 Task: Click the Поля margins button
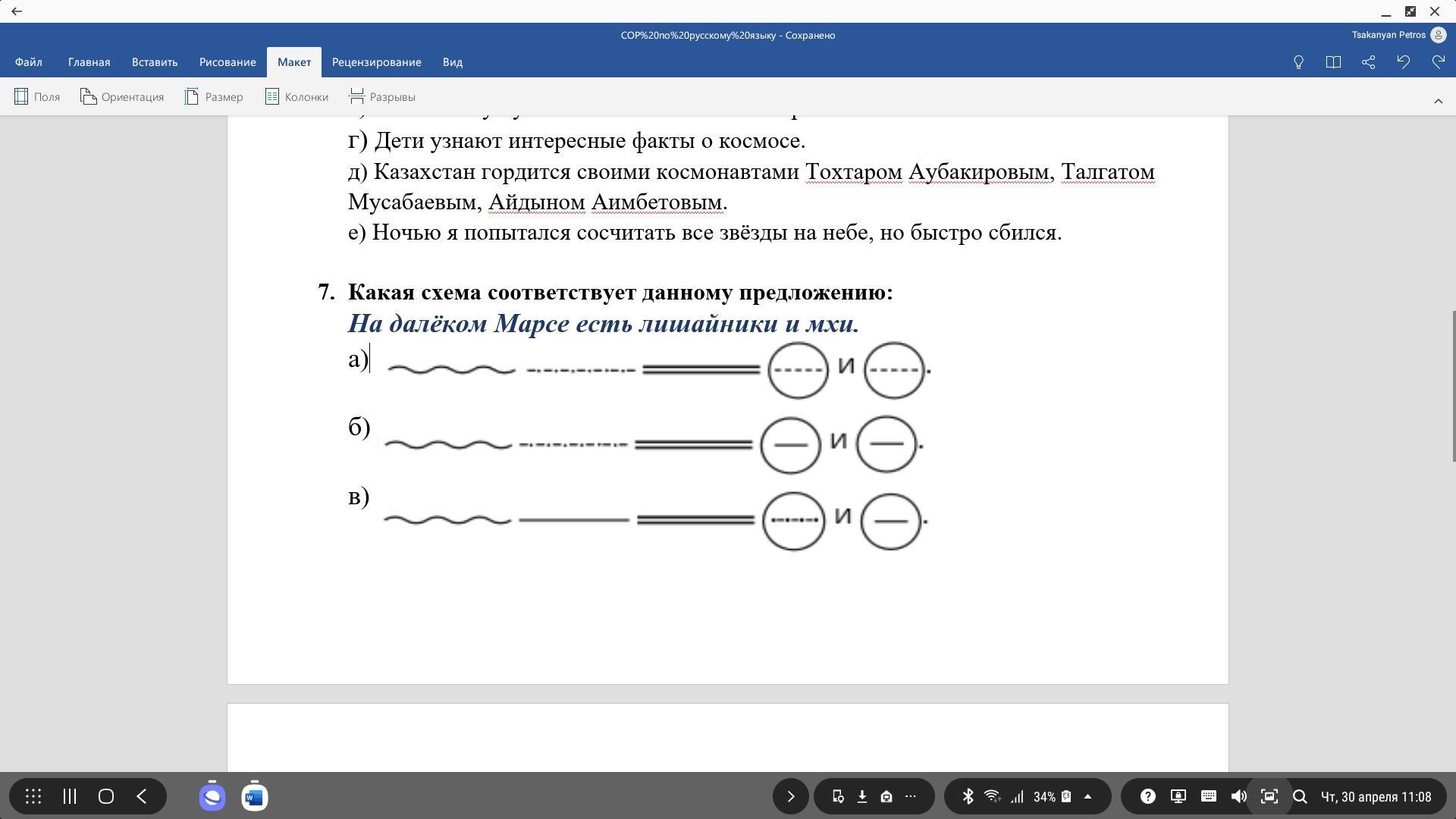coord(37,97)
